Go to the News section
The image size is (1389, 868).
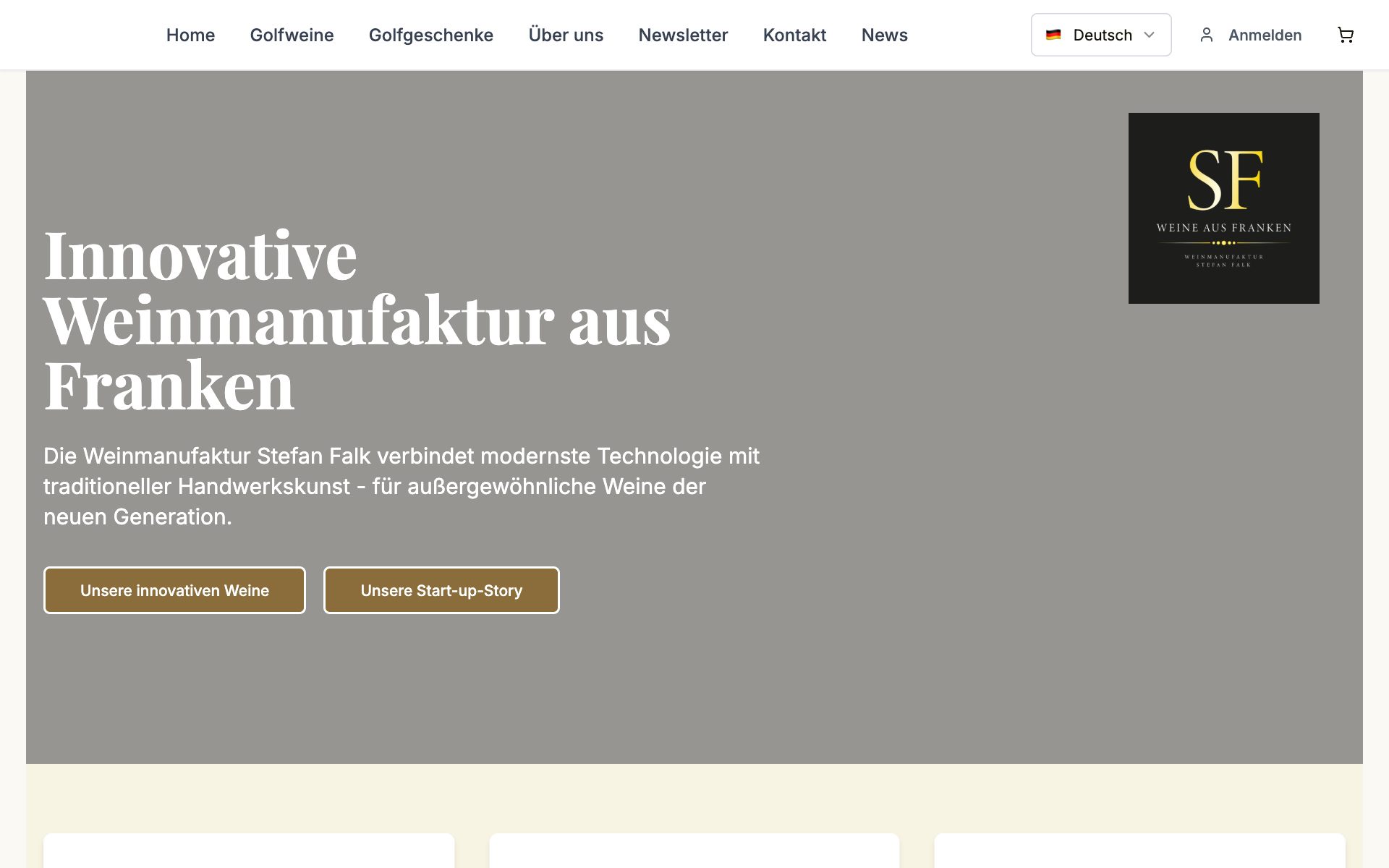(884, 35)
